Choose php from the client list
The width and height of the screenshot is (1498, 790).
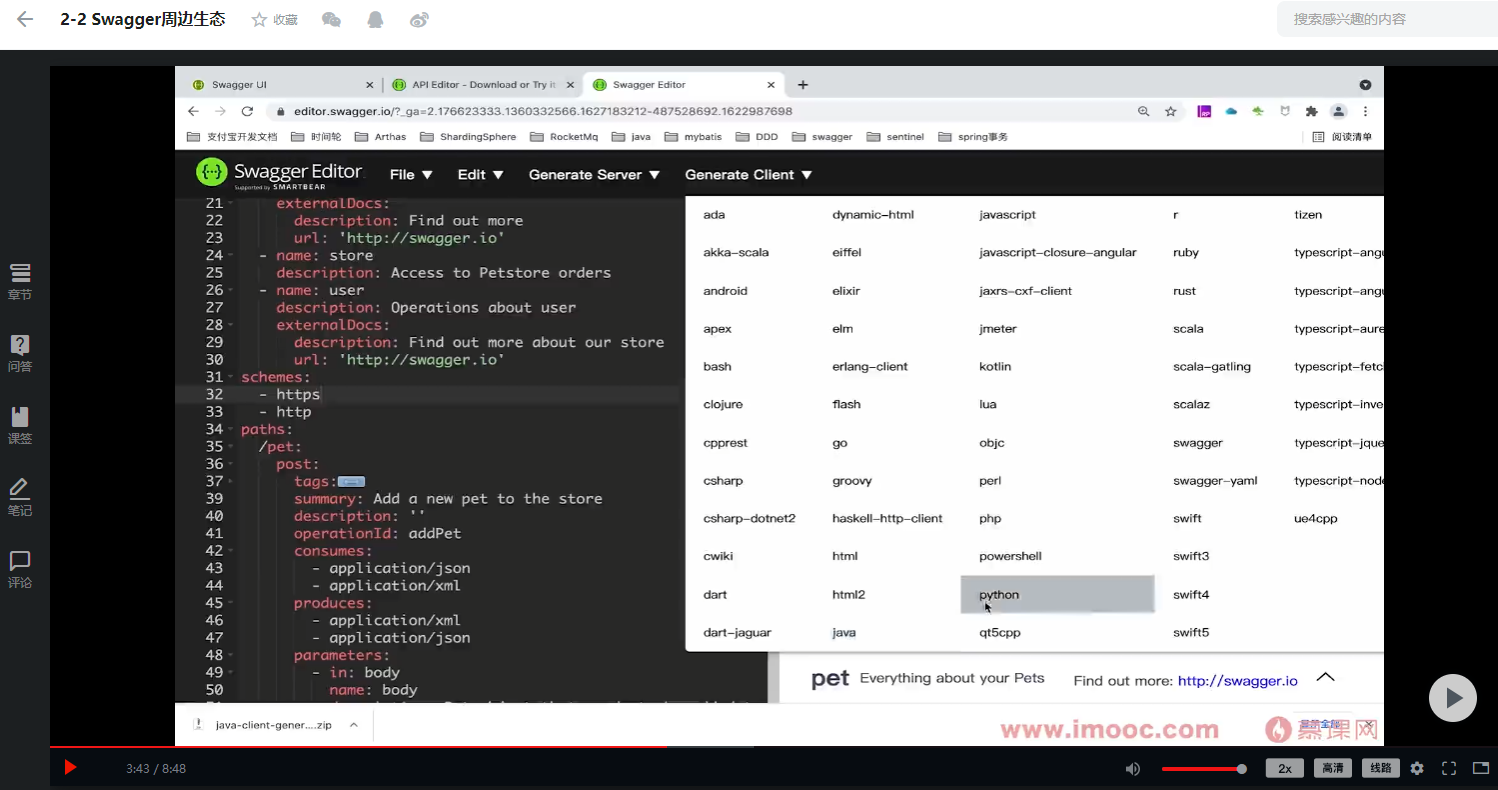(990, 519)
